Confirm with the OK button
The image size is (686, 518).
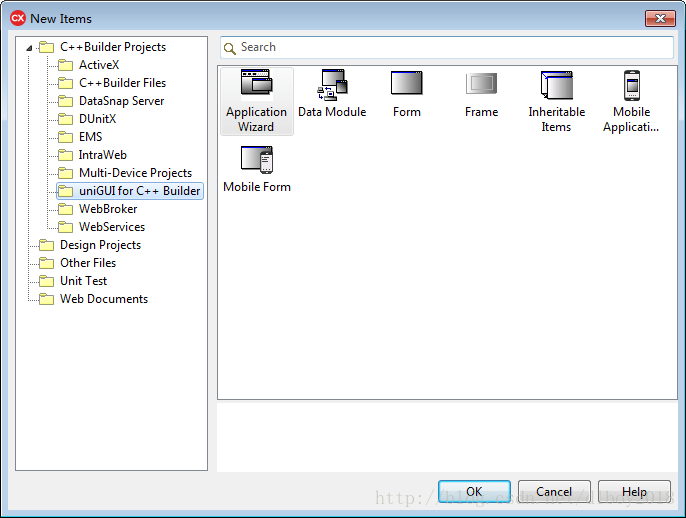474,492
